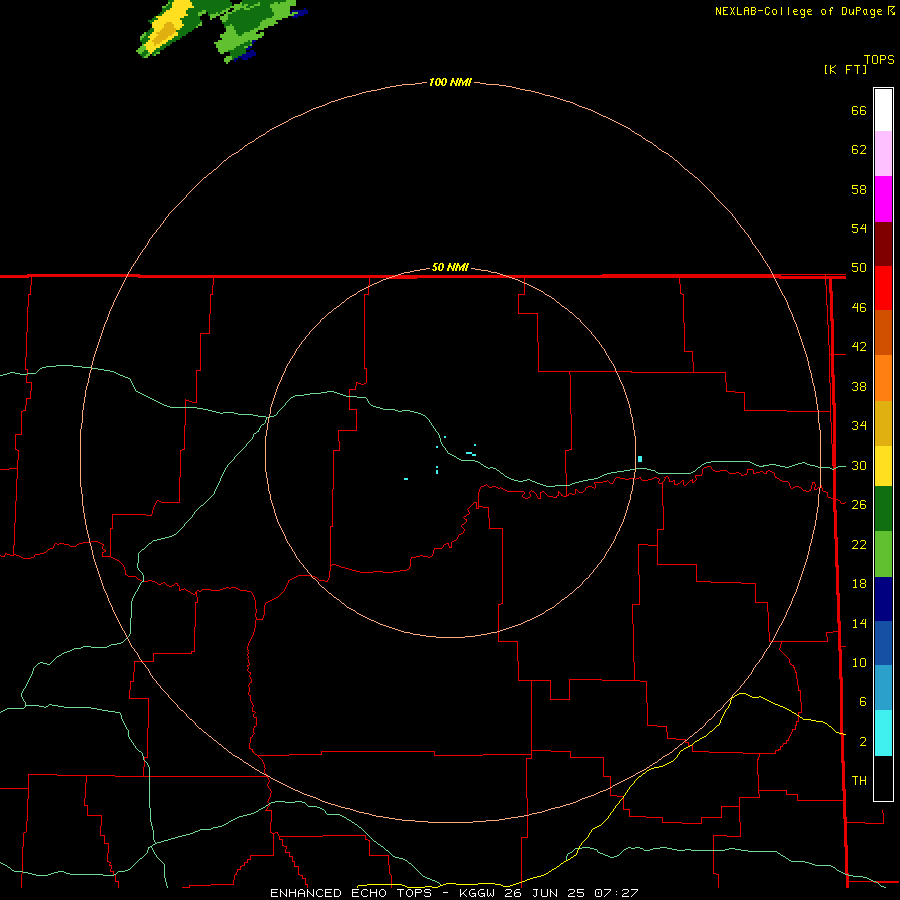This screenshot has width=900, height=900.
Task: Select the dark green legend swatch
Action: click(x=883, y=509)
